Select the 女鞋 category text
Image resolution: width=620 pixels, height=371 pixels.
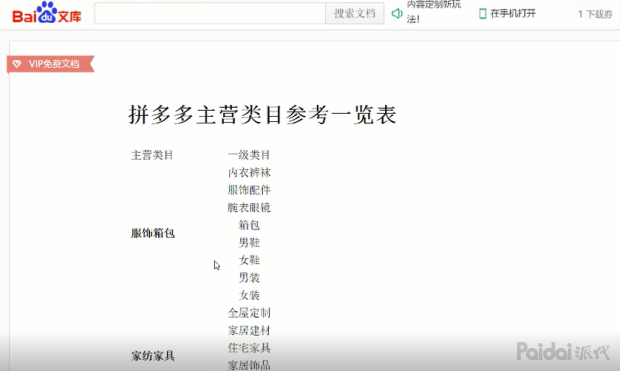[249, 260]
